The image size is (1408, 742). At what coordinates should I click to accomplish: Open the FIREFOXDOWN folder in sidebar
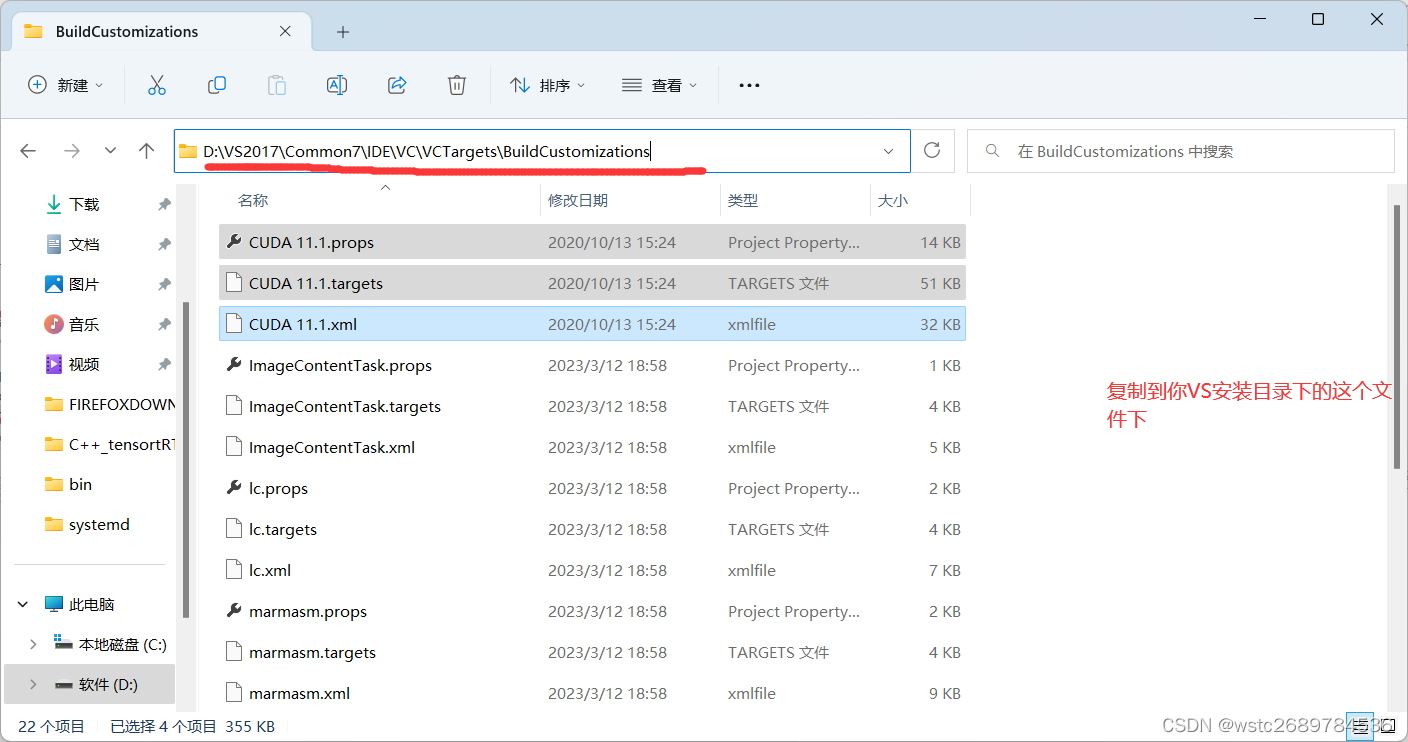110,404
